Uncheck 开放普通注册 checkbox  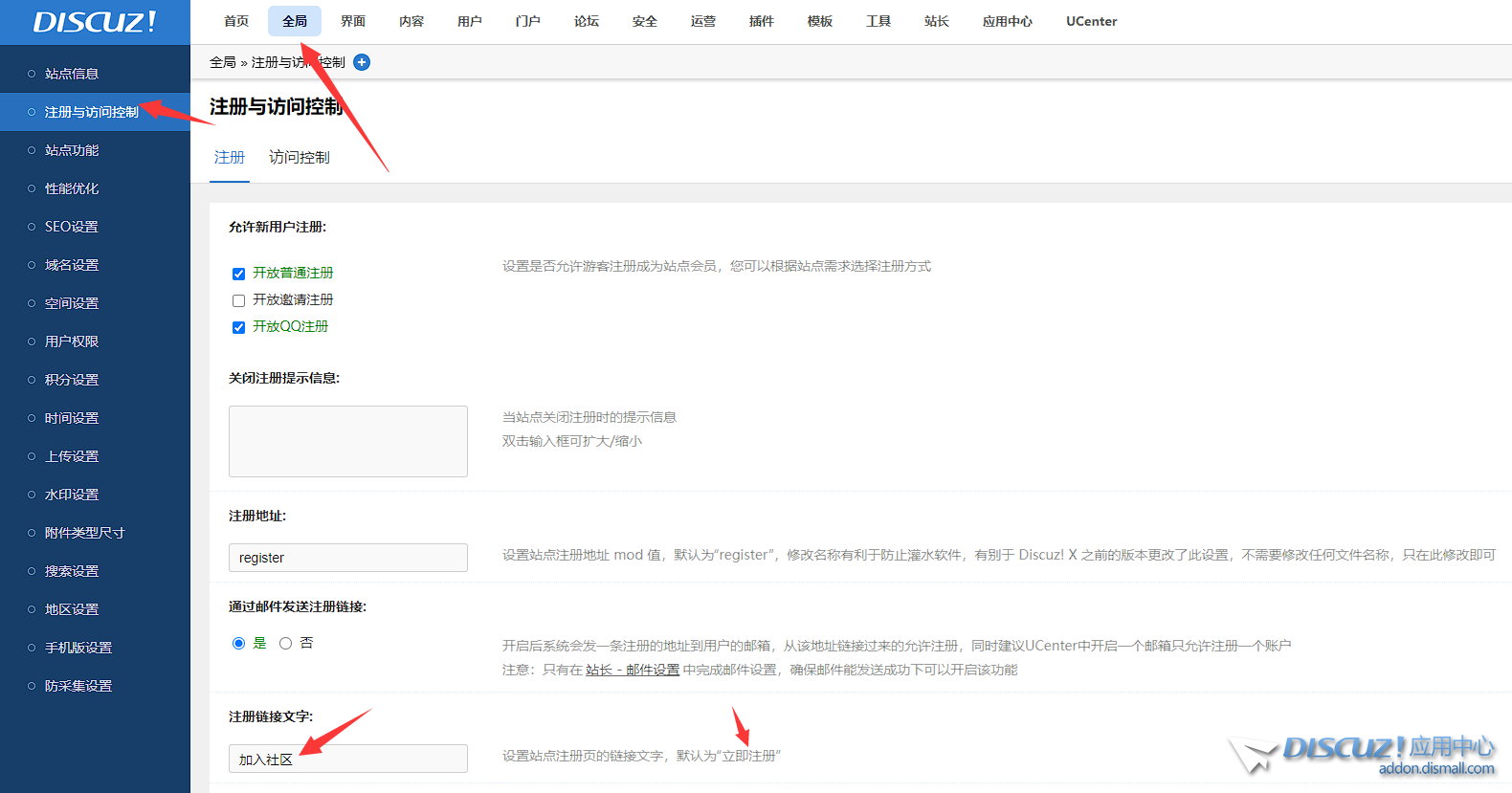point(238,274)
